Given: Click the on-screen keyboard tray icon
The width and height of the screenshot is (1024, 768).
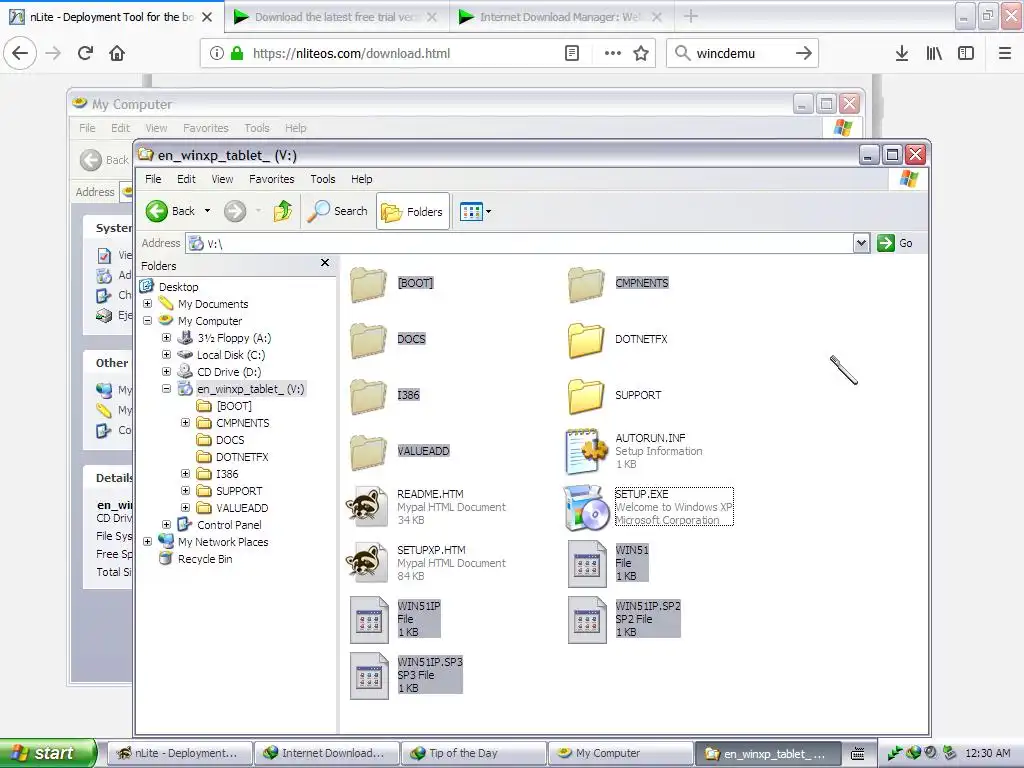Looking at the screenshot, I should coord(858,754).
